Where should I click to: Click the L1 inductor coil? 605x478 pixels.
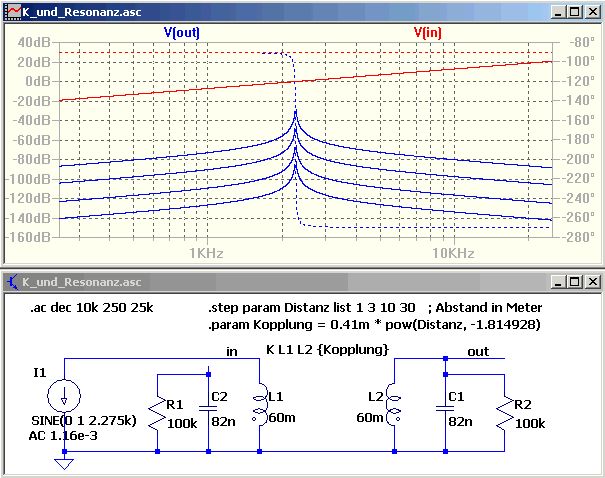260,405
